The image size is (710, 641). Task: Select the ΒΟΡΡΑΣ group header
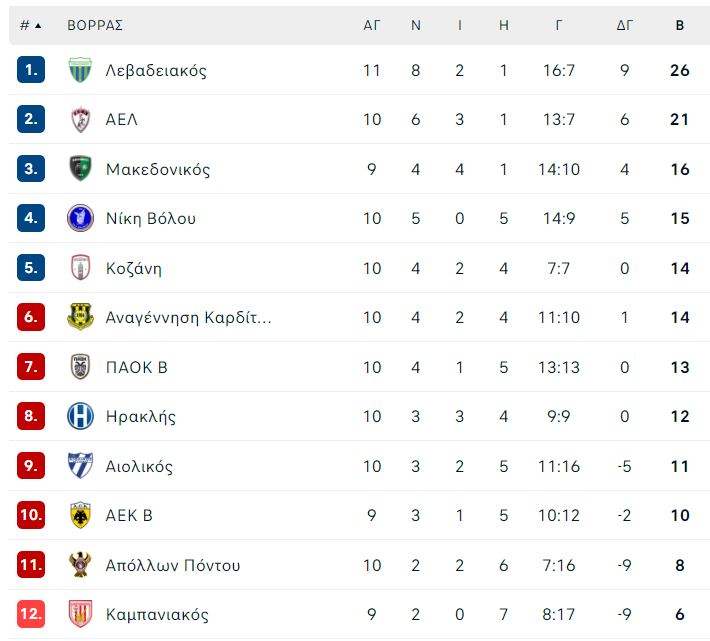click(95, 25)
